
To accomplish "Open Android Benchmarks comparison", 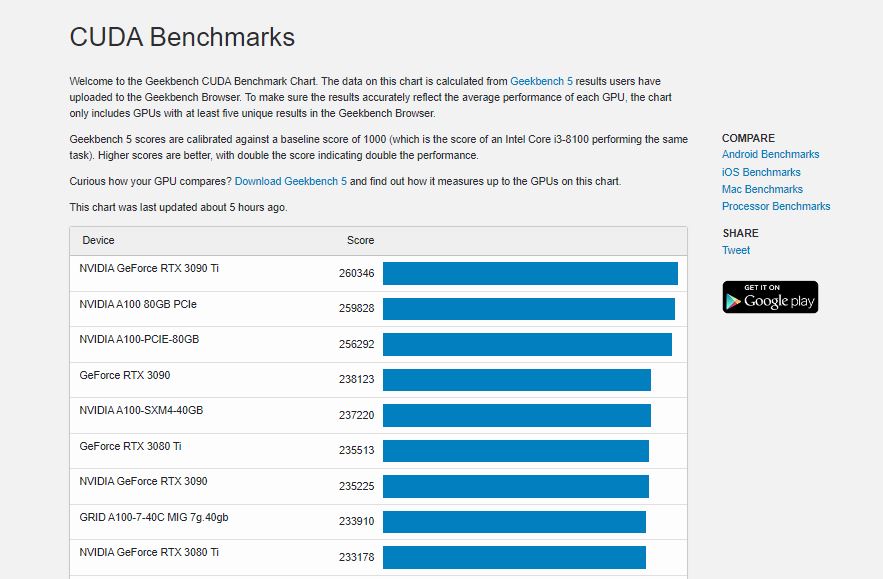I will tap(770, 154).
